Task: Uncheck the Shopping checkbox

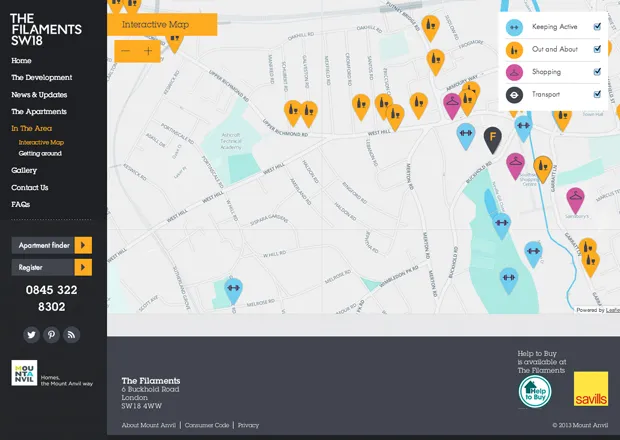Action: coord(597,72)
